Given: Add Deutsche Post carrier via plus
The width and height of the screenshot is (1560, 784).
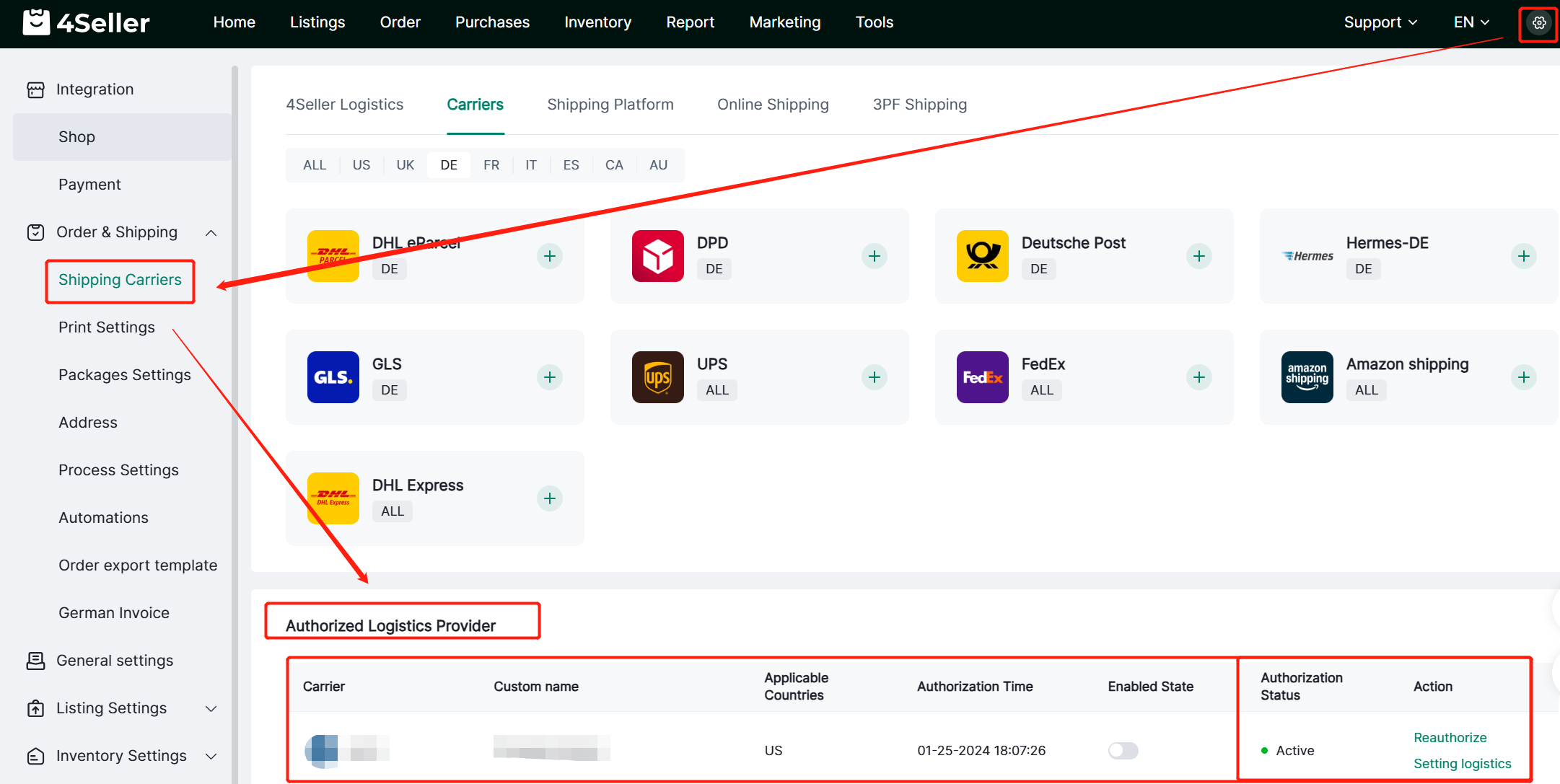Looking at the screenshot, I should click(x=1199, y=256).
